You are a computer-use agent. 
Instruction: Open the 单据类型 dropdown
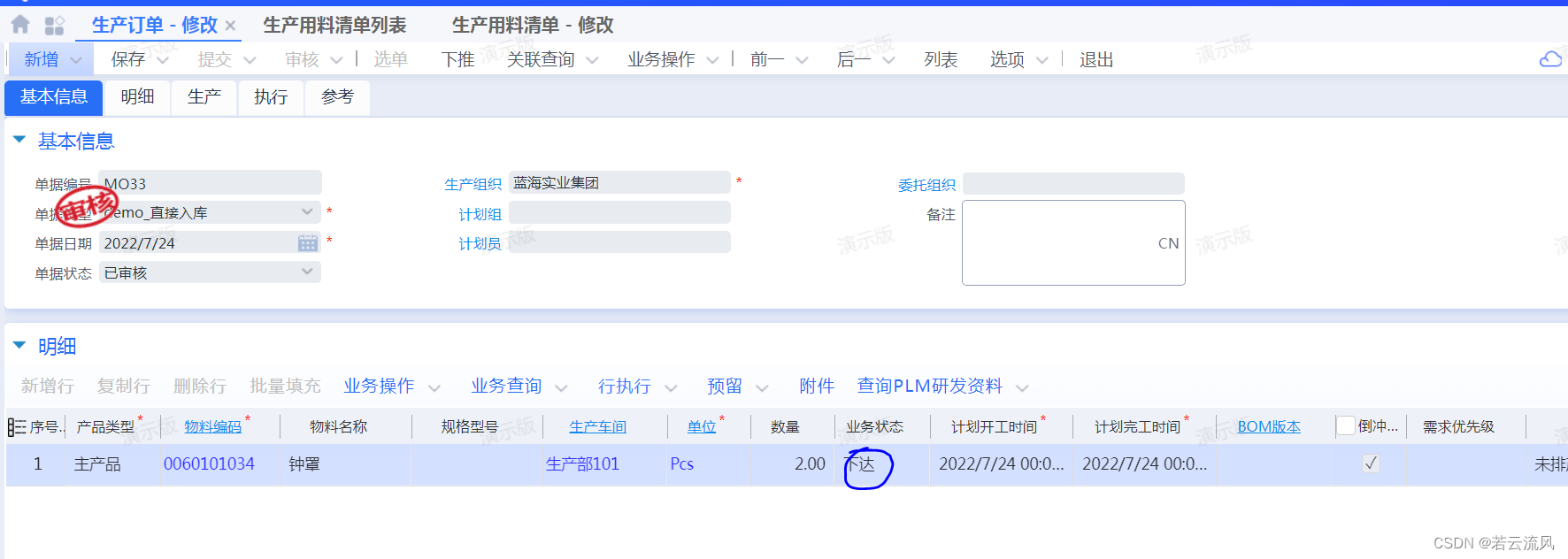[x=307, y=212]
